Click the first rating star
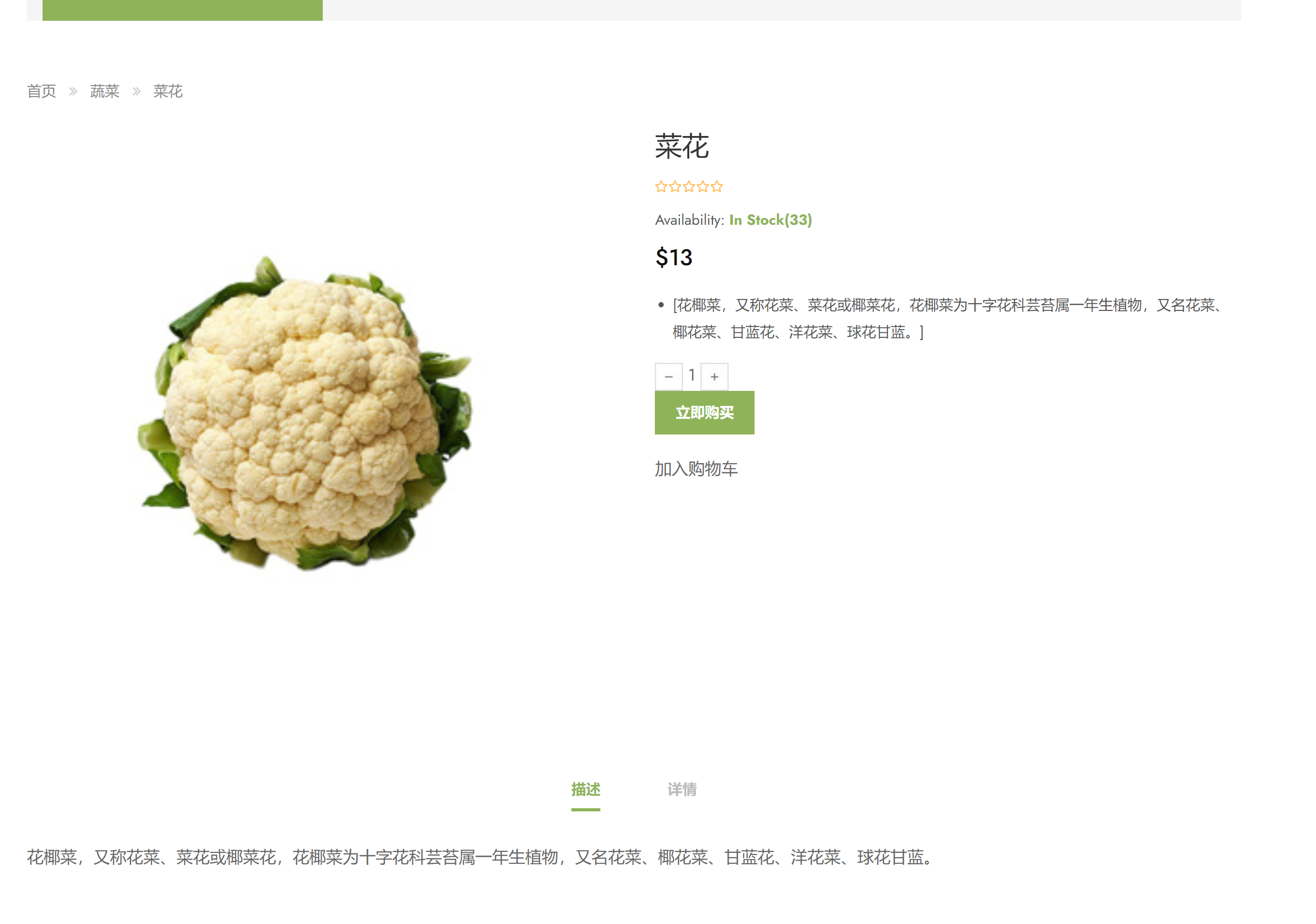The image size is (1316, 924). click(x=661, y=186)
